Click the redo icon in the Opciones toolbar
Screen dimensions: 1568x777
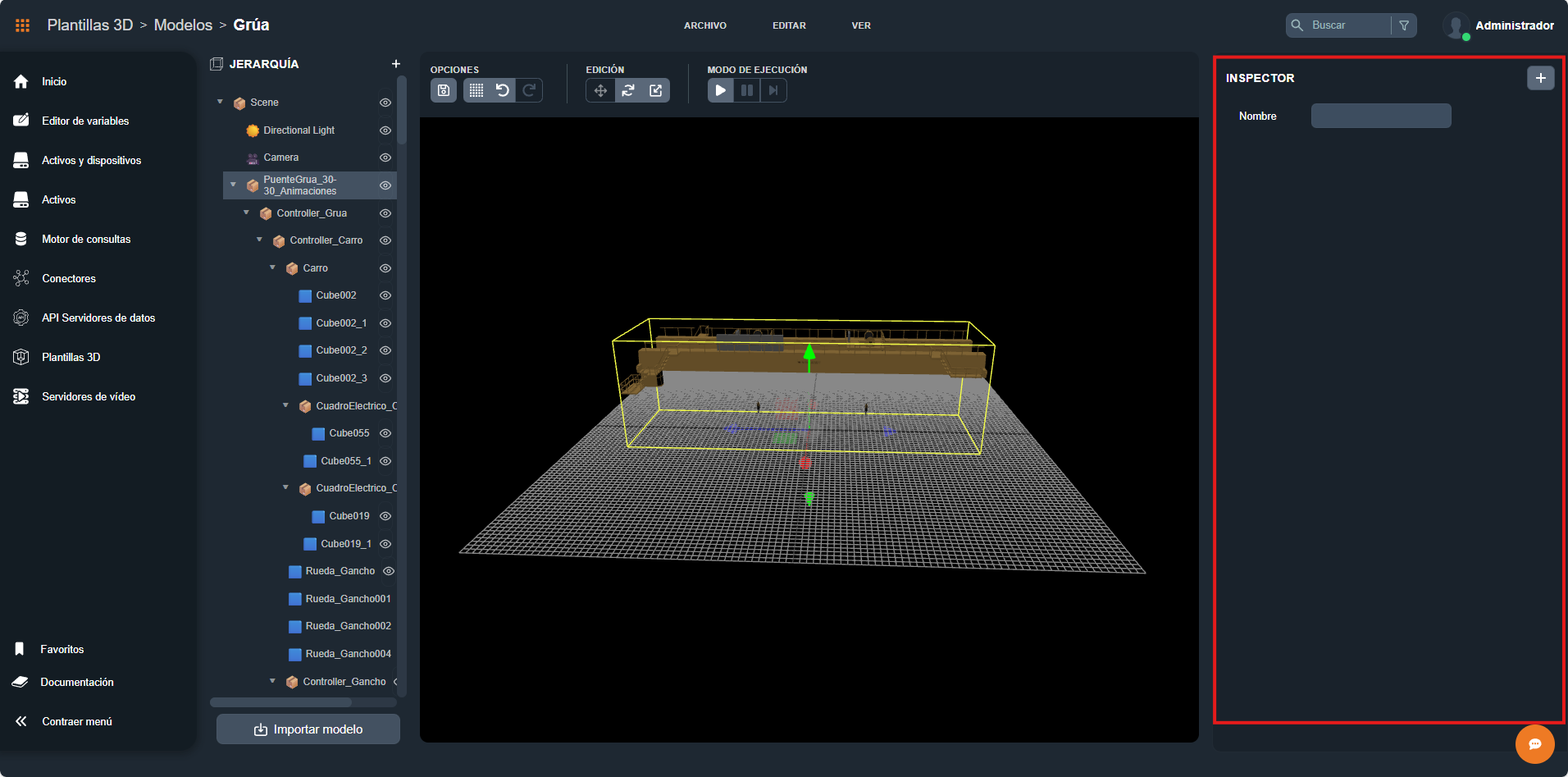click(x=529, y=90)
